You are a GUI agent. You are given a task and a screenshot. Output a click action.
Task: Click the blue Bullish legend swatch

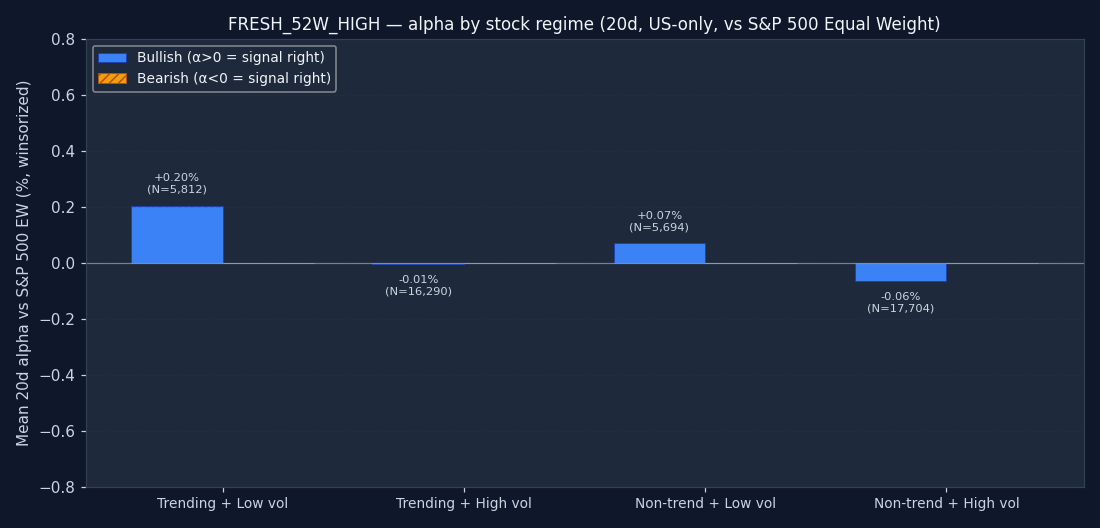coord(112,58)
